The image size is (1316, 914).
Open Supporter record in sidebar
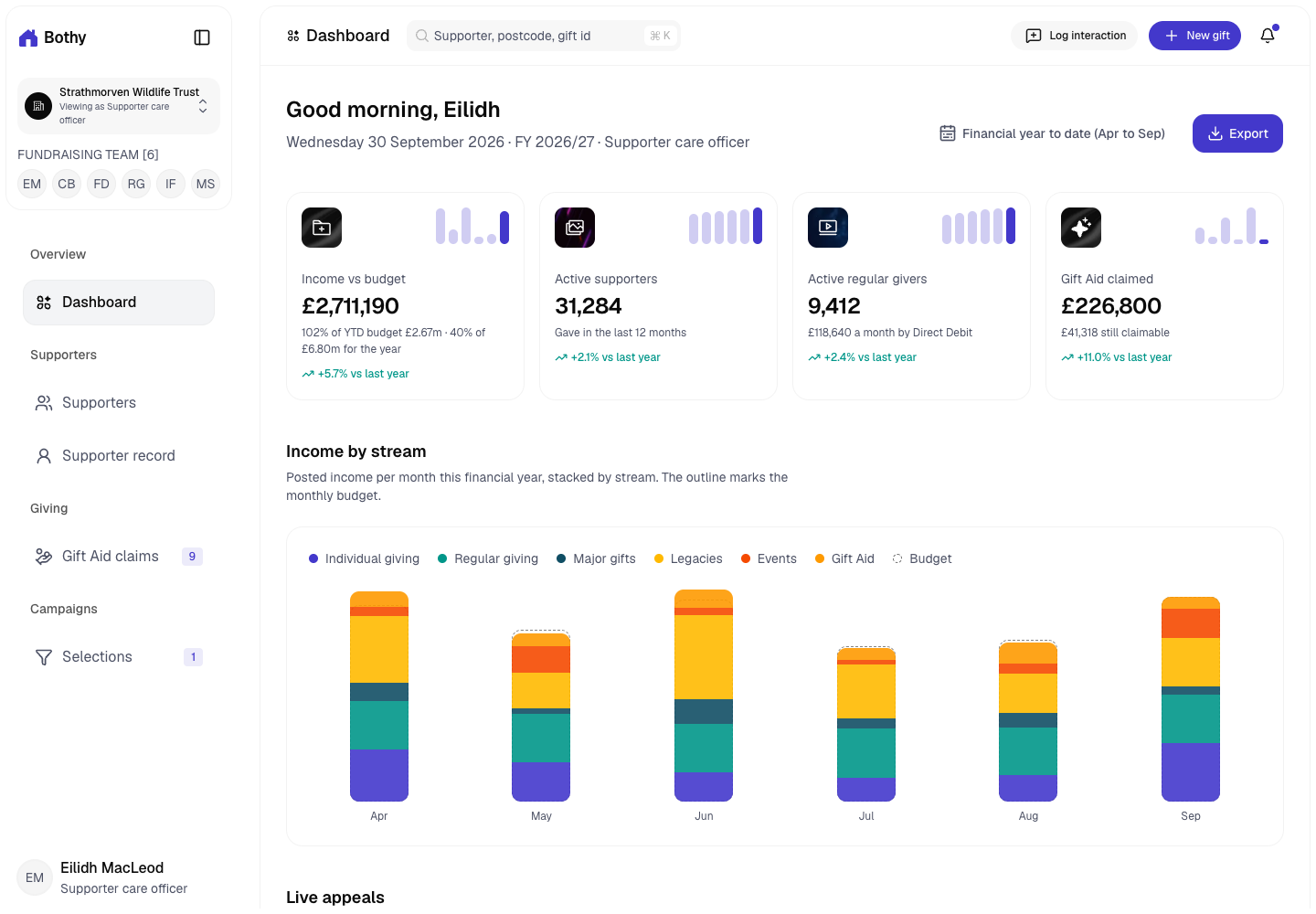[x=119, y=456]
